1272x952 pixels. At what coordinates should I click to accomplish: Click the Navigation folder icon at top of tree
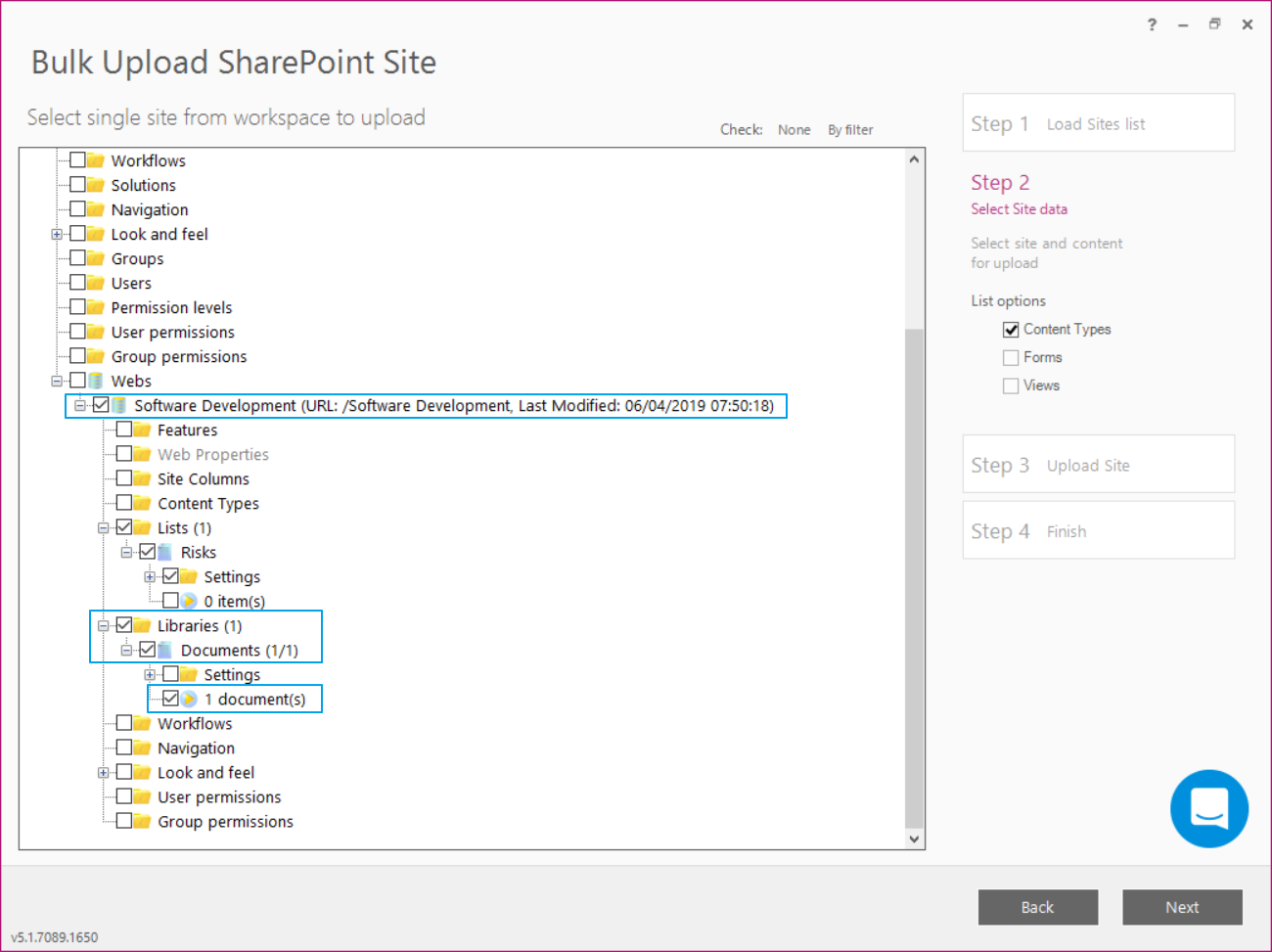point(96,209)
